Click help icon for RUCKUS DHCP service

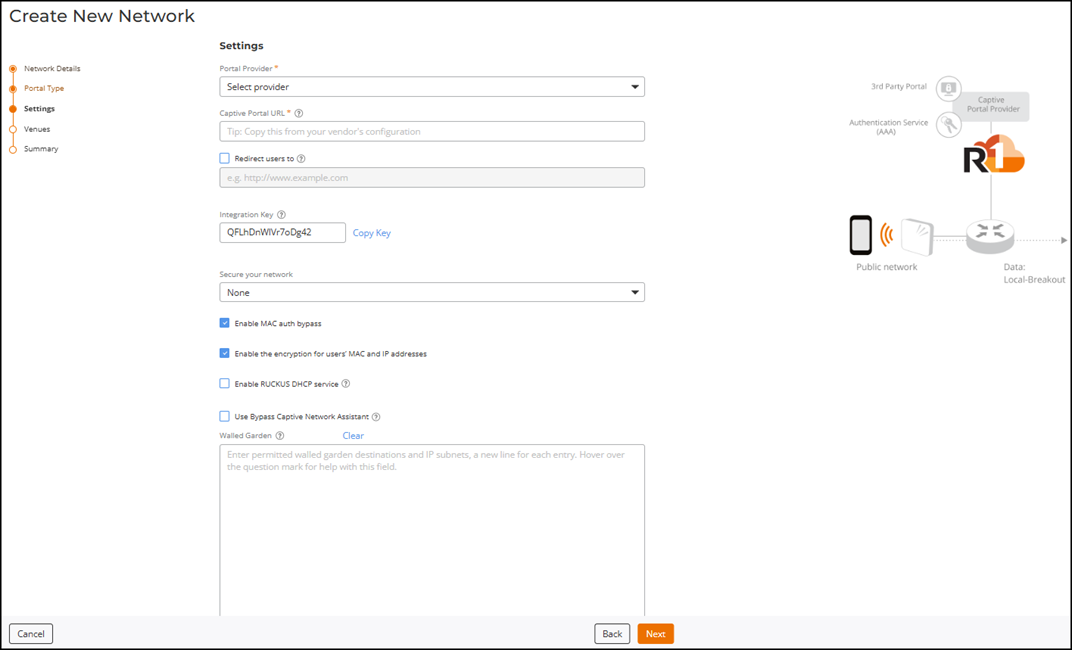pyautogui.click(x=345, y=384)
